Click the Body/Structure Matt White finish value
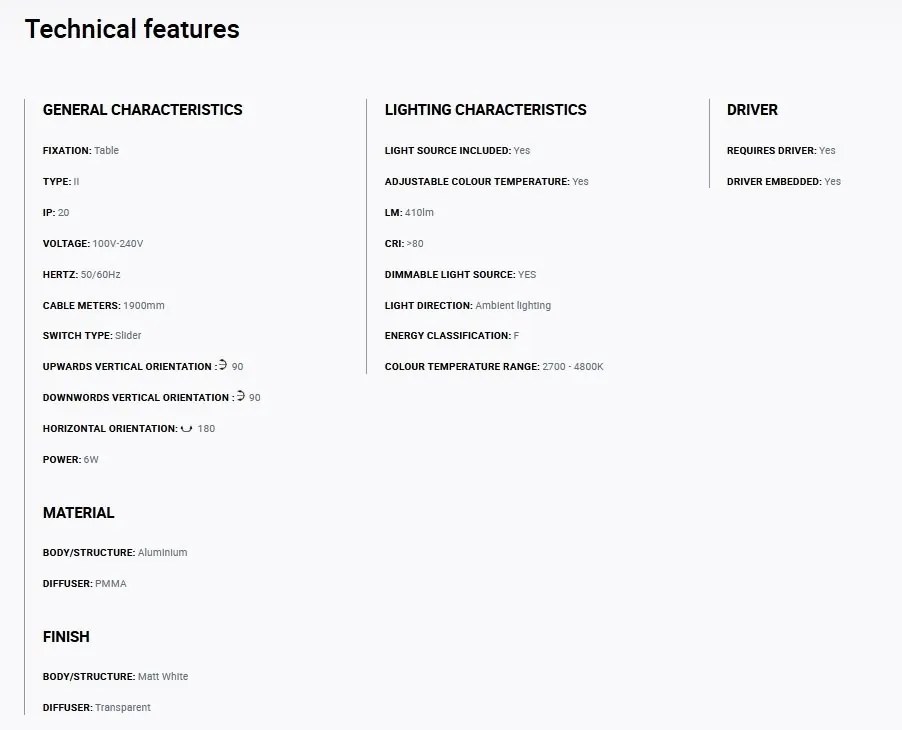Image resolution: width=902 pixels, height=730 pixels. 163,677
